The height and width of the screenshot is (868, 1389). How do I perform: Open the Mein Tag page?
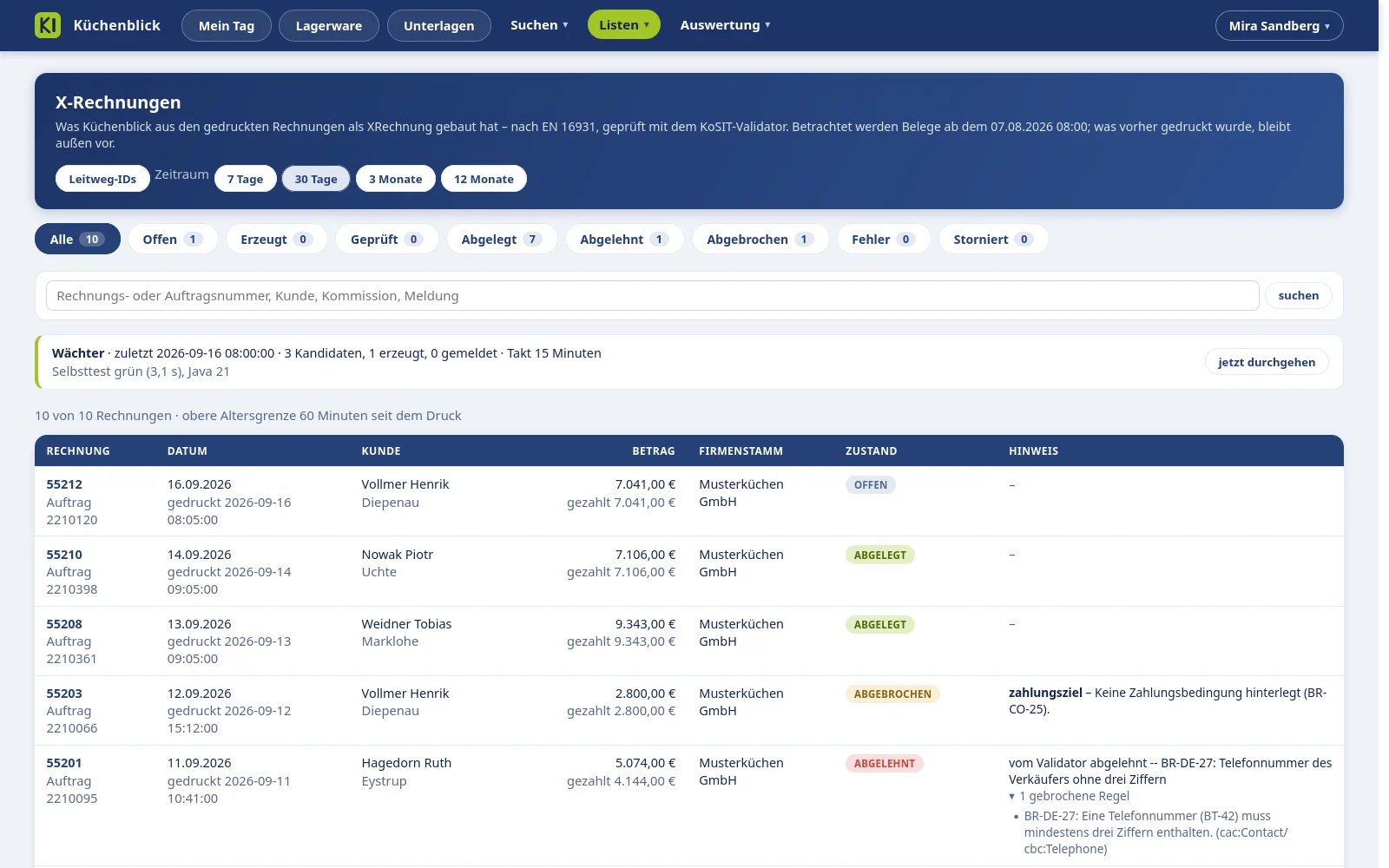click(x=227, y=25)
